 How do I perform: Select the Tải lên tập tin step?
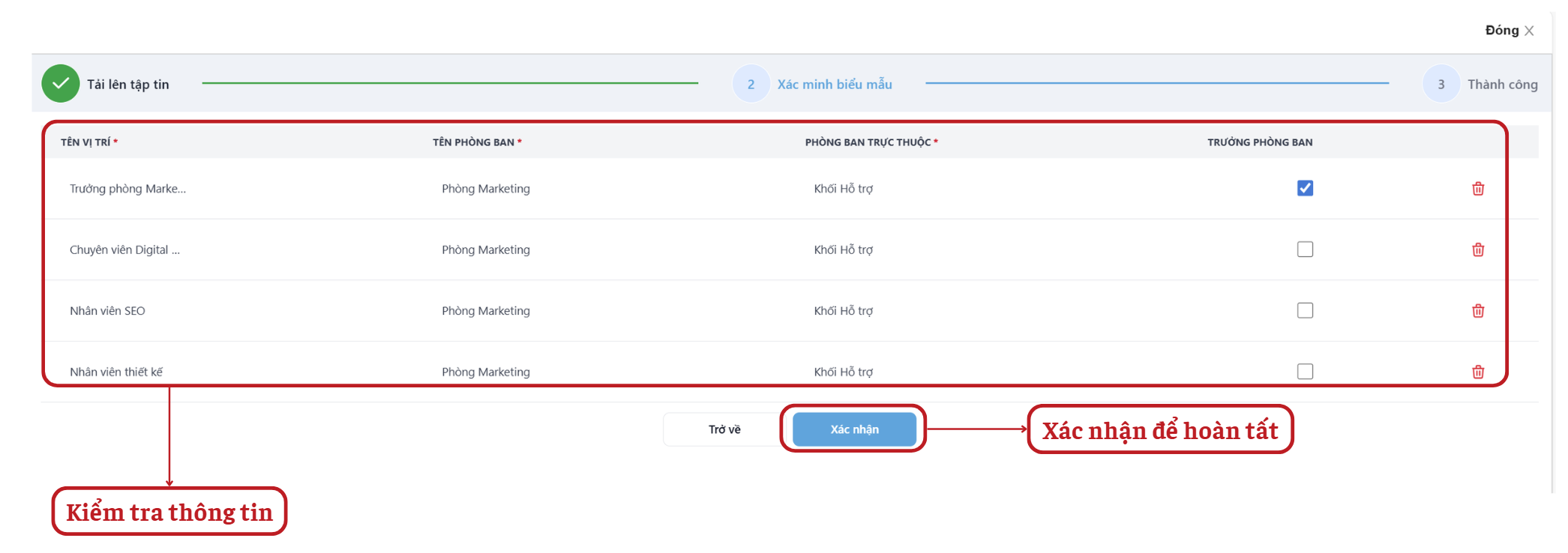[128, 85]
